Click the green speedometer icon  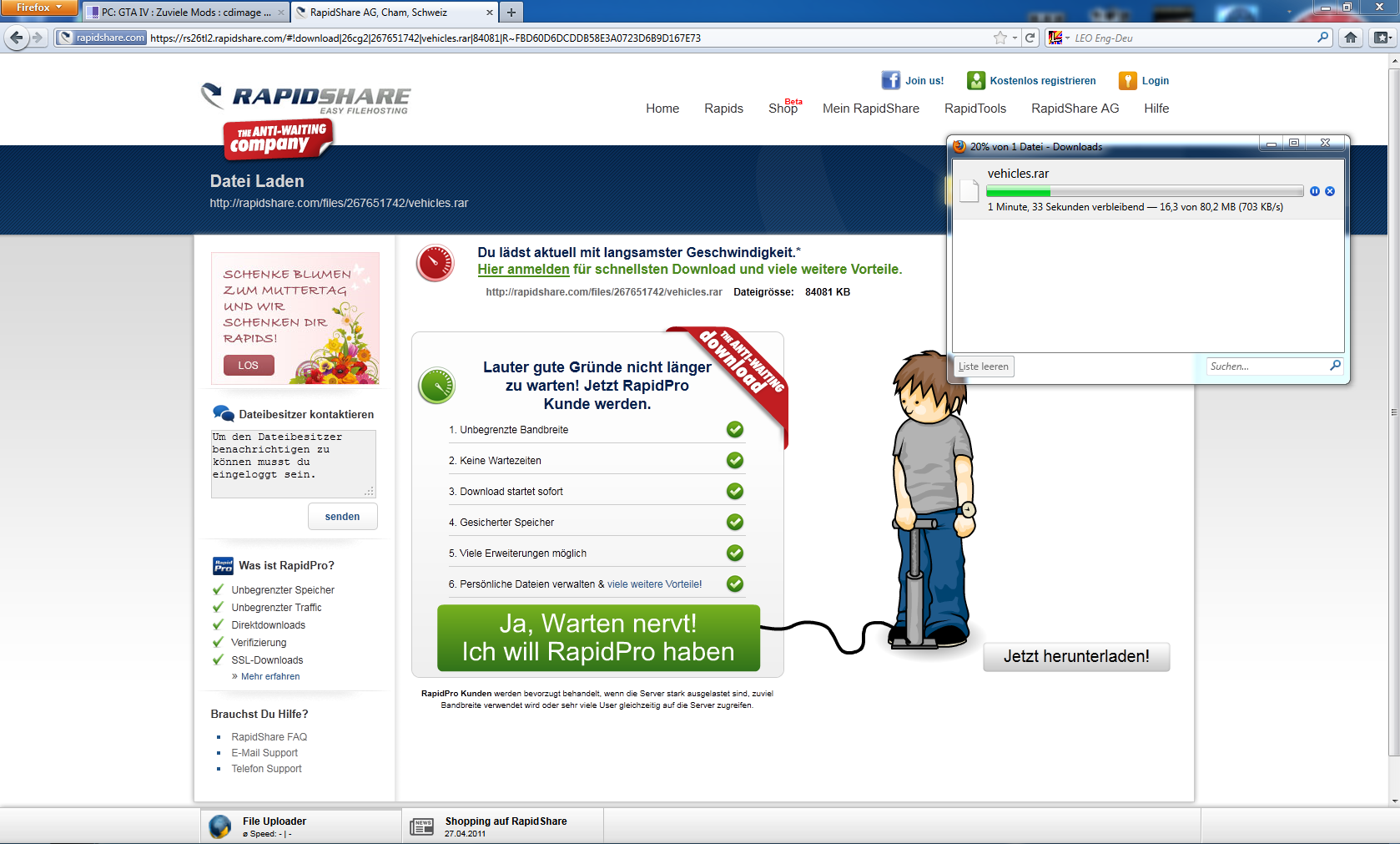436,386
